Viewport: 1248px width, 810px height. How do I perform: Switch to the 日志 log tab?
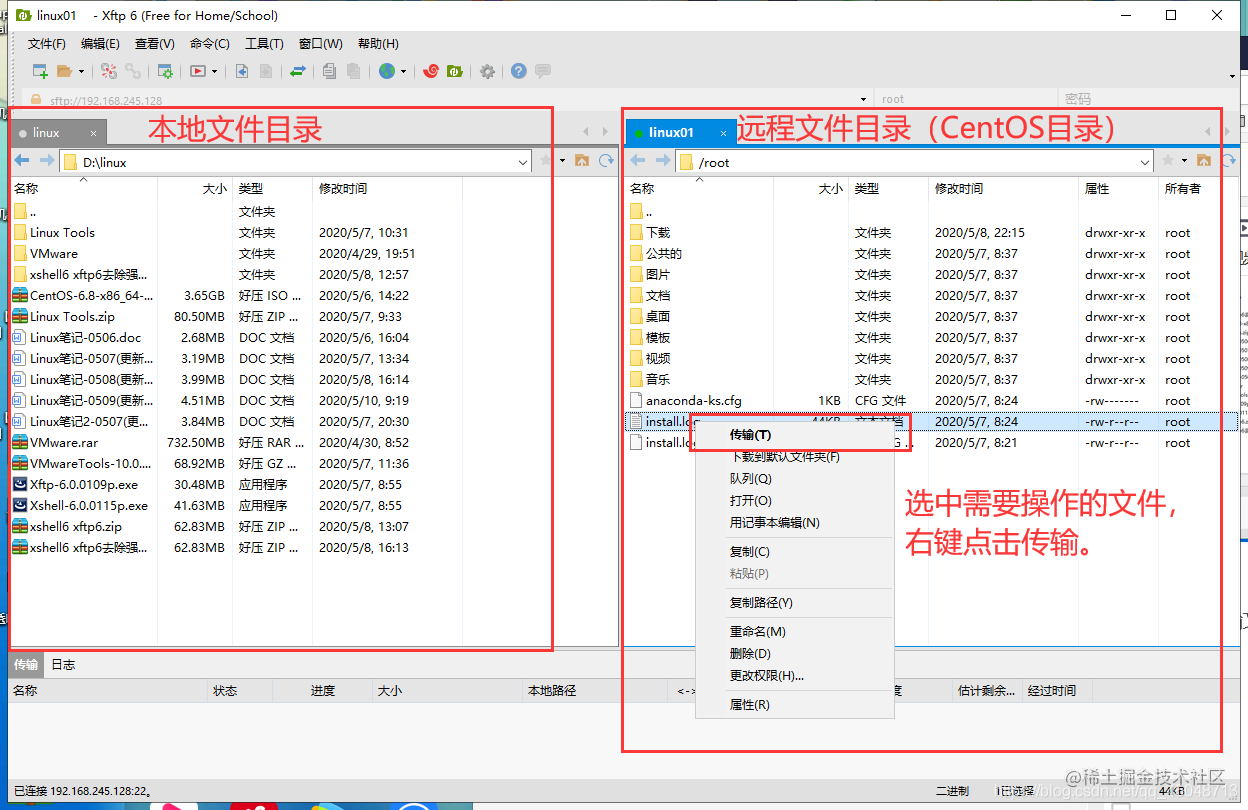point(63,664)
